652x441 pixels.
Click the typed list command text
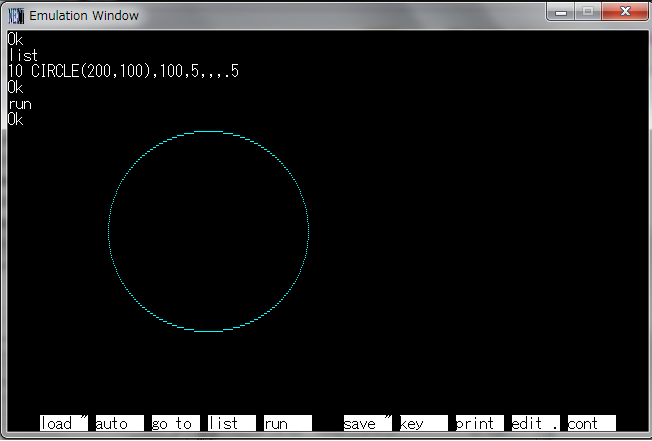(23, 55)
